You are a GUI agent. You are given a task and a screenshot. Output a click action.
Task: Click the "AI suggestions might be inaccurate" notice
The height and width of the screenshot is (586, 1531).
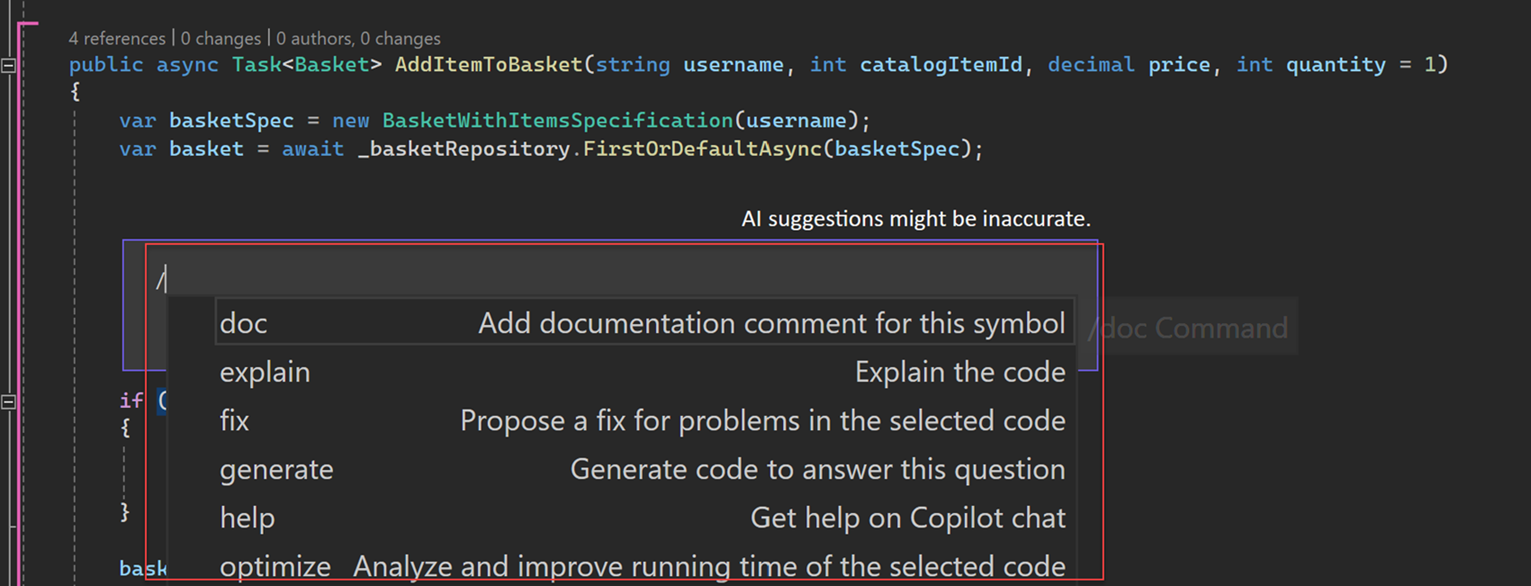point(915,218)
